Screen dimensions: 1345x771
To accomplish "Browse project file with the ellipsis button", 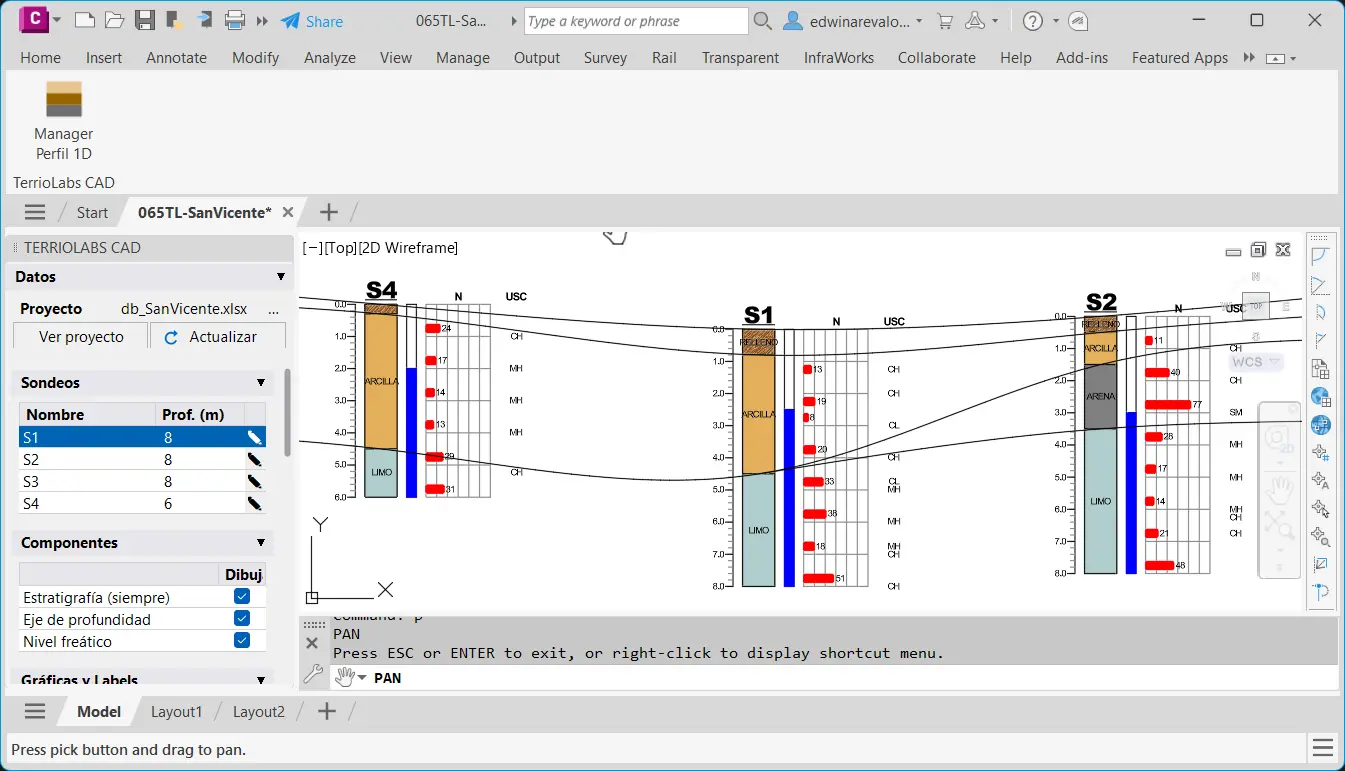I will [x=274, y=310].
